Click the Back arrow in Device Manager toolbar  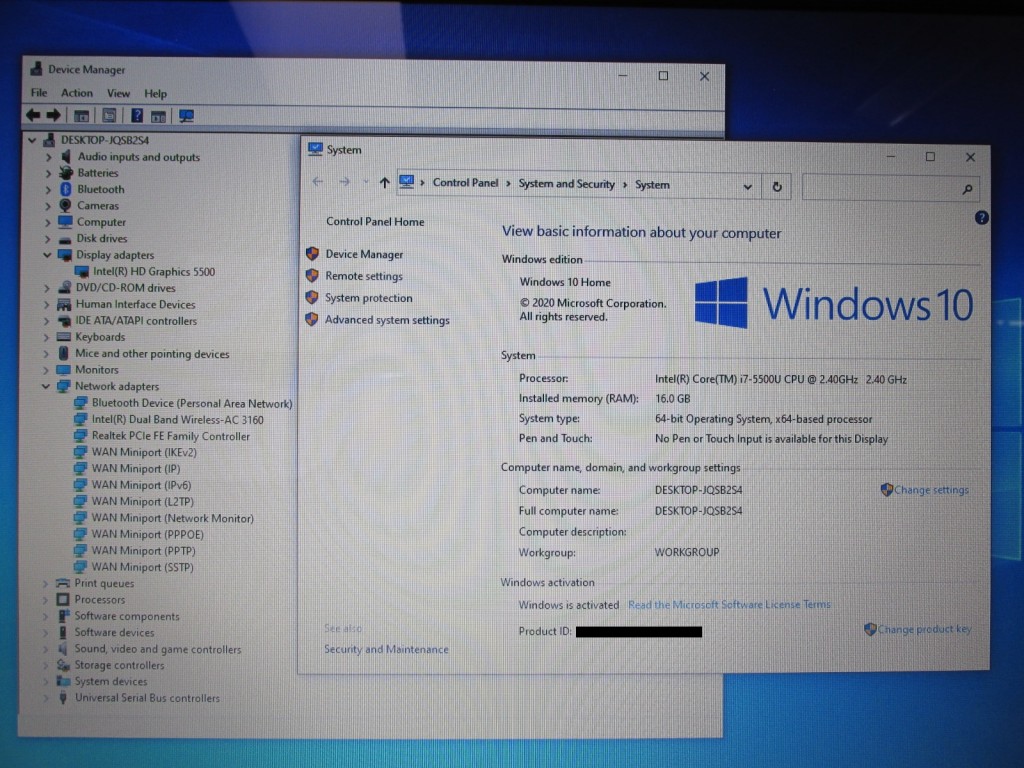coord(33,116)
